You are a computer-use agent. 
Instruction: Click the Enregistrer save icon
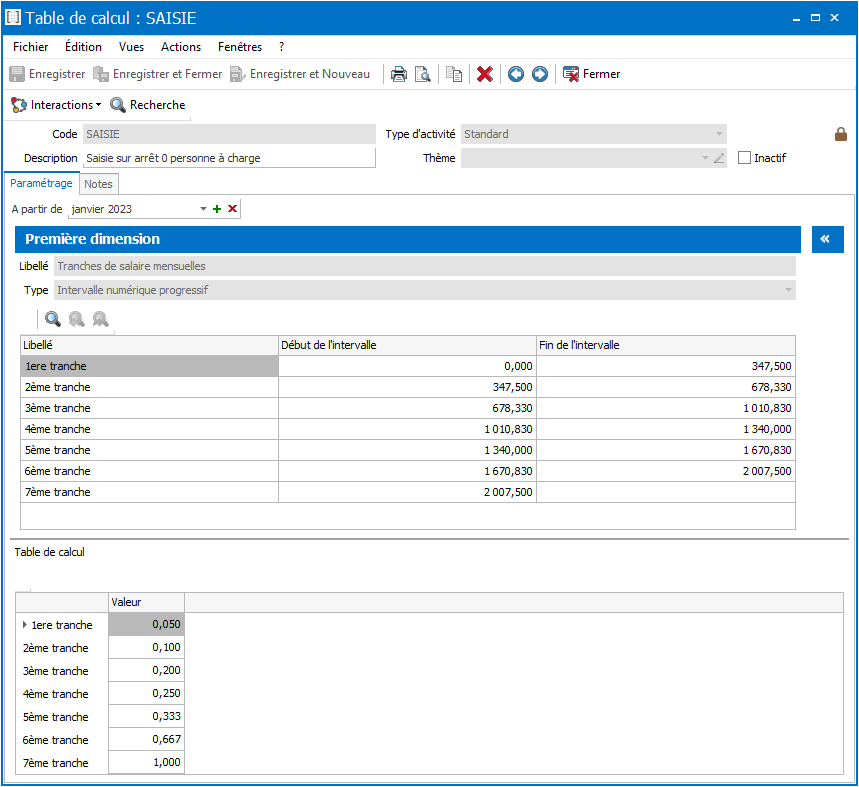tap(17, 74)
